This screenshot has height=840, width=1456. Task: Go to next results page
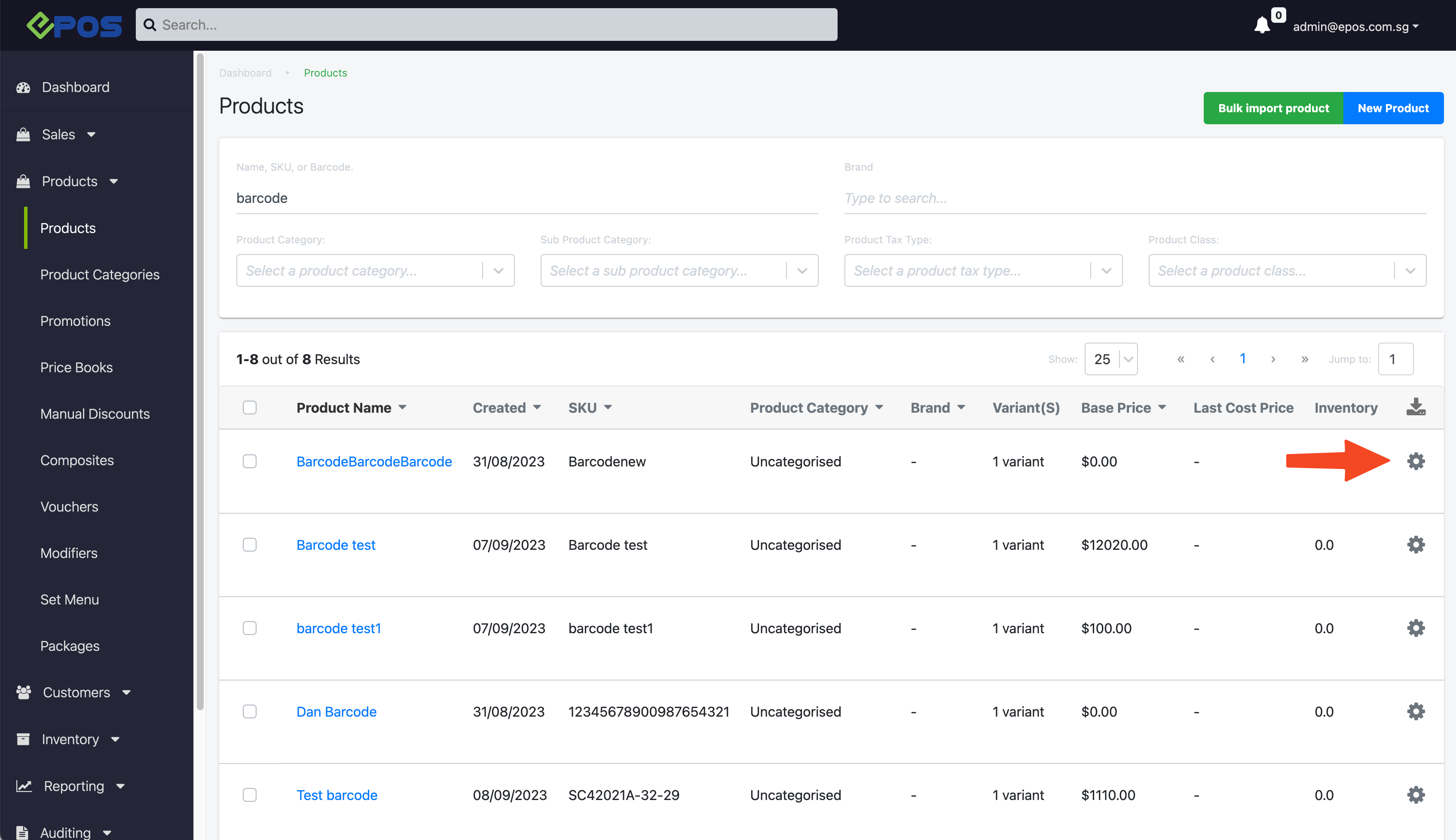point(1273,359)
